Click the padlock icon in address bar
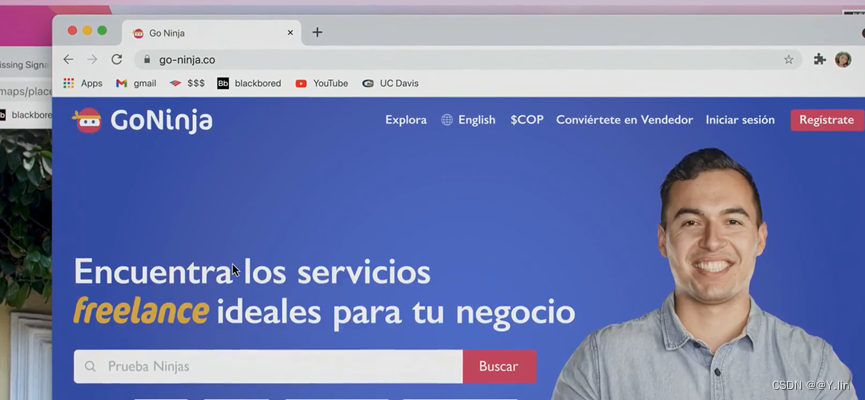The image size is (865, 400). [147, 60]
